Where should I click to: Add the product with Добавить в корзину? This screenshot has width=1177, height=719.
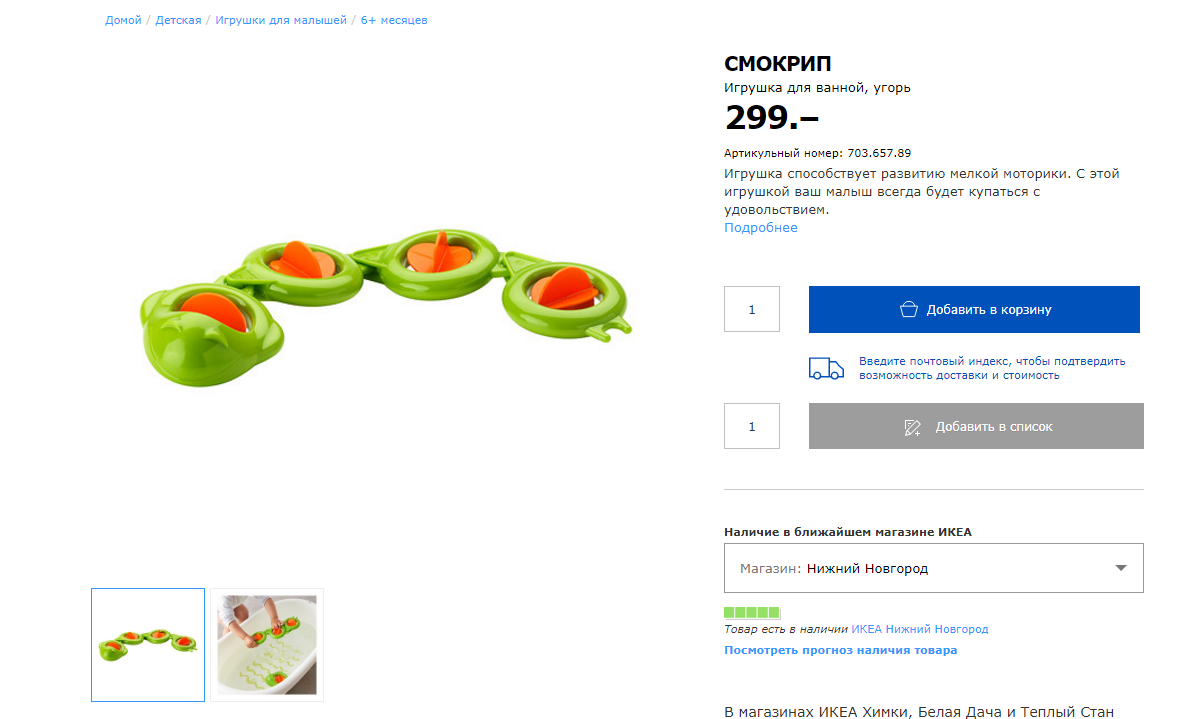pyautogui.click(x=974, y=309)
